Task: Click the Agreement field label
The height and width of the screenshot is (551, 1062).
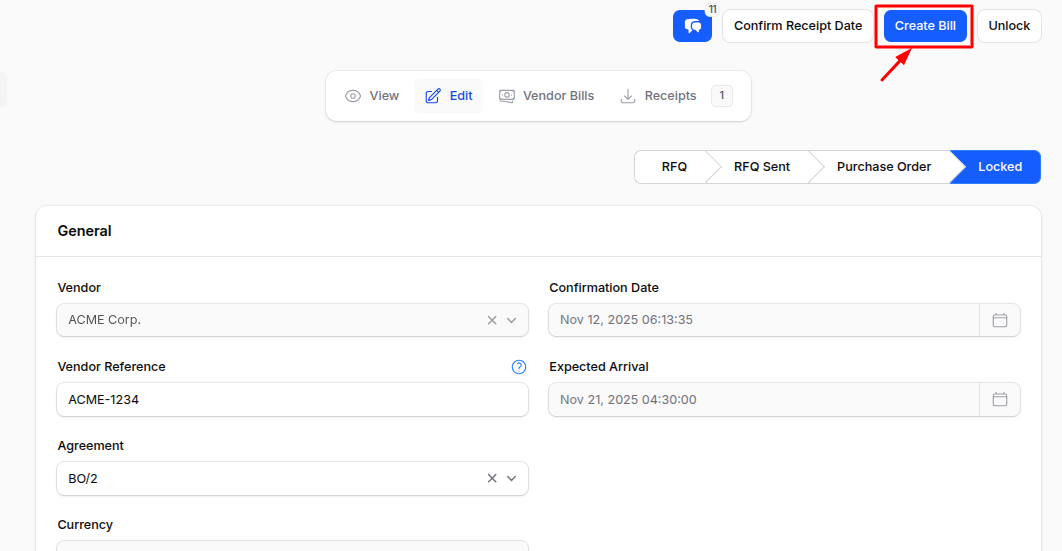Action: [91, 445]
